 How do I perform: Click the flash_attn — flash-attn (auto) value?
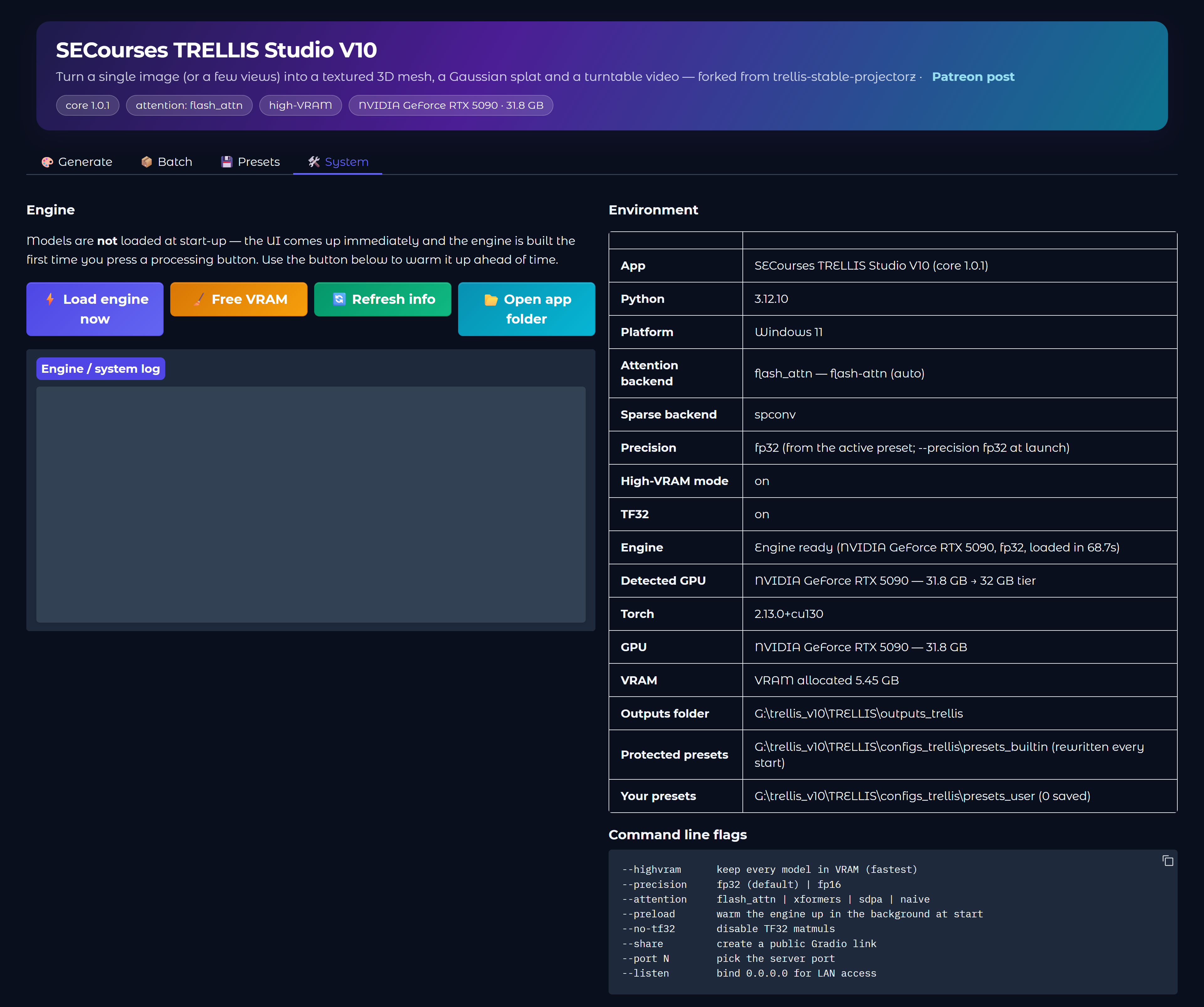(x=839, y=374)
